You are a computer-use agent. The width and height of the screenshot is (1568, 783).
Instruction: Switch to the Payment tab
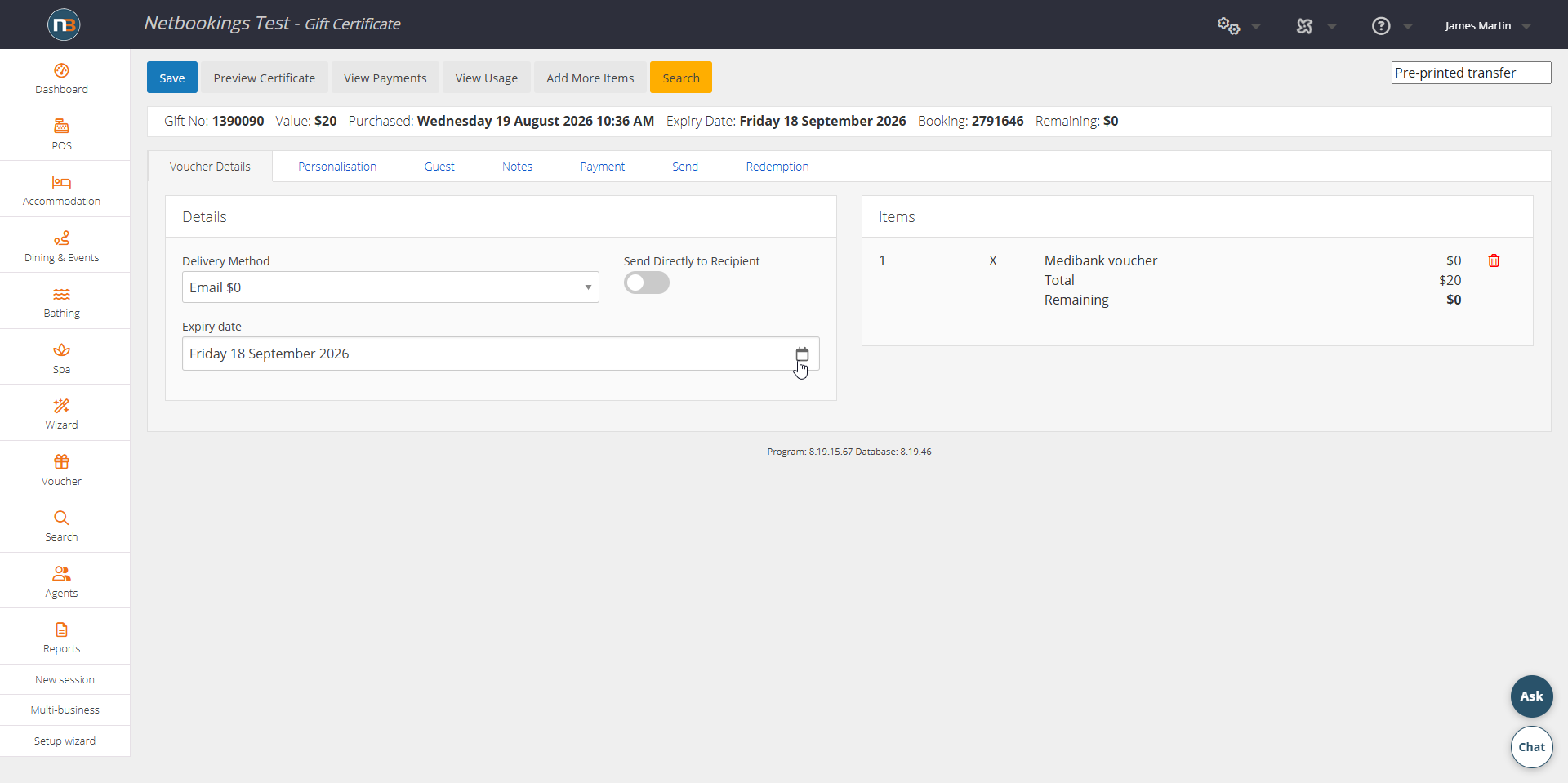pyautogui.click(x=603, y=167)
